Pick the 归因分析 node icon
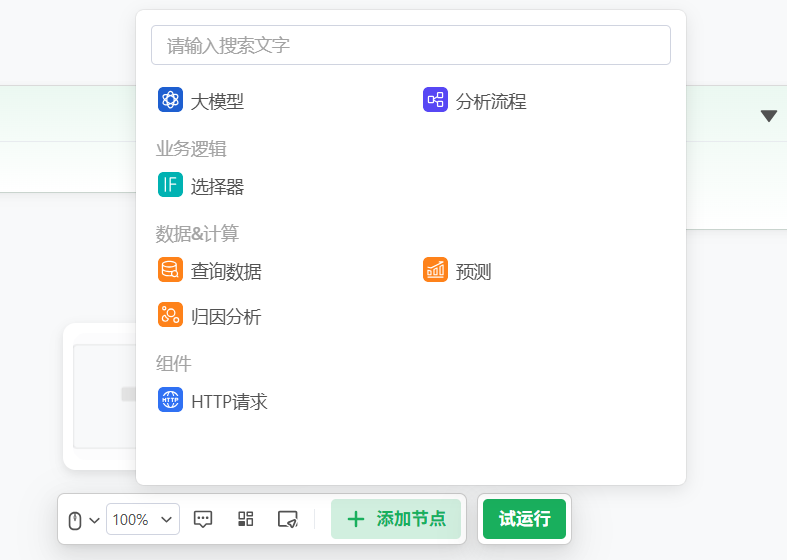This screenshot has height=560, width=787. pyautogui.click(x=170, y=315)
